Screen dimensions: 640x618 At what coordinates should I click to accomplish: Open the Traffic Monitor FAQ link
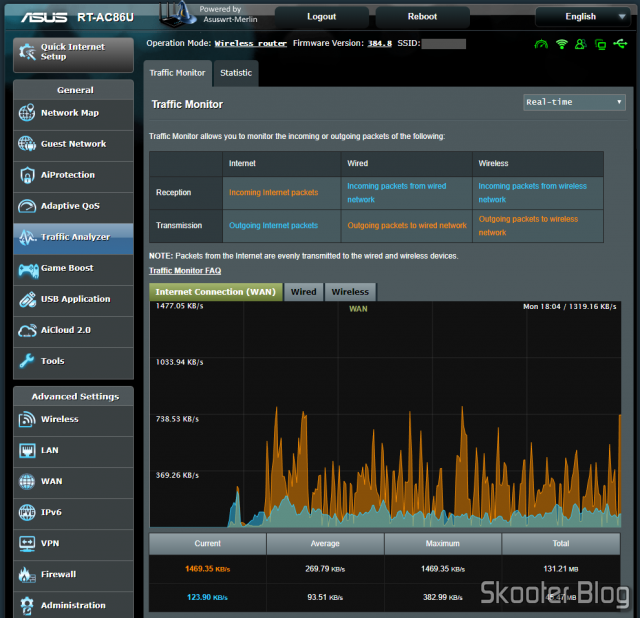[x=185, y=271]
